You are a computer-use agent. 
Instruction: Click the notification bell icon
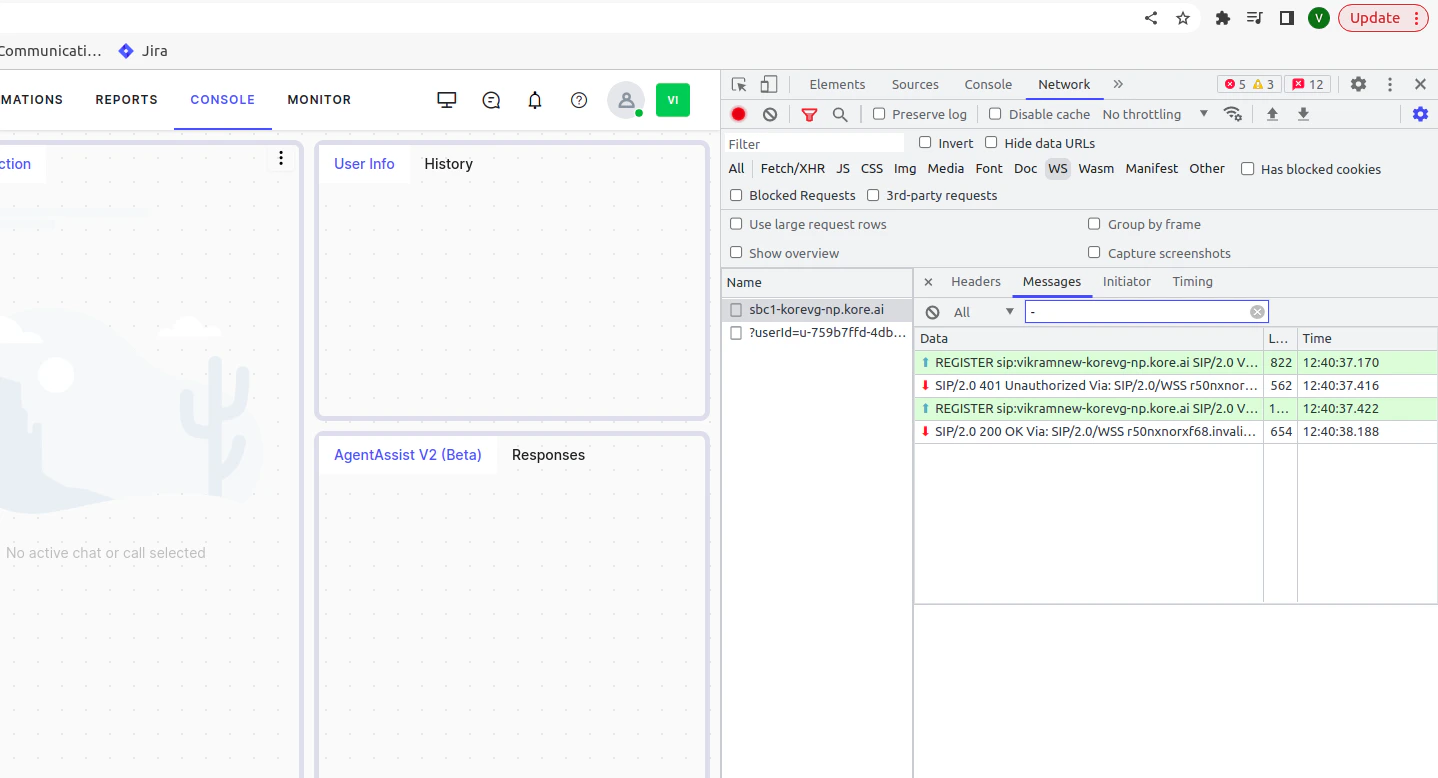coord(534,99)
